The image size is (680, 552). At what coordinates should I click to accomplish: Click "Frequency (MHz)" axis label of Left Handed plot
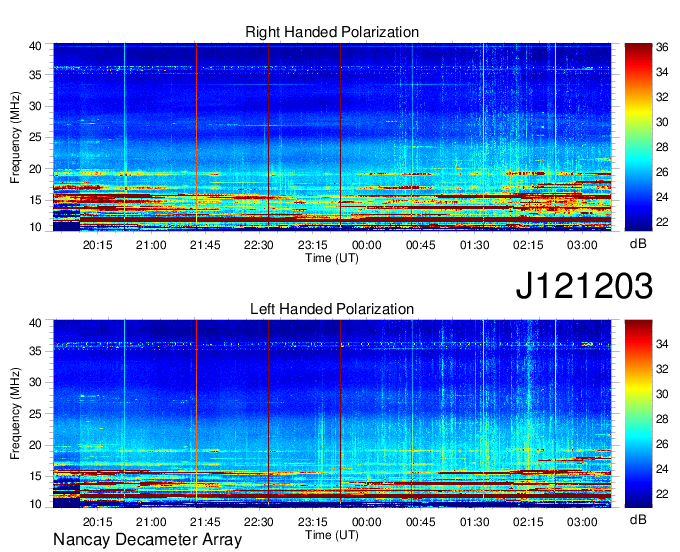[x=15, y=414]
